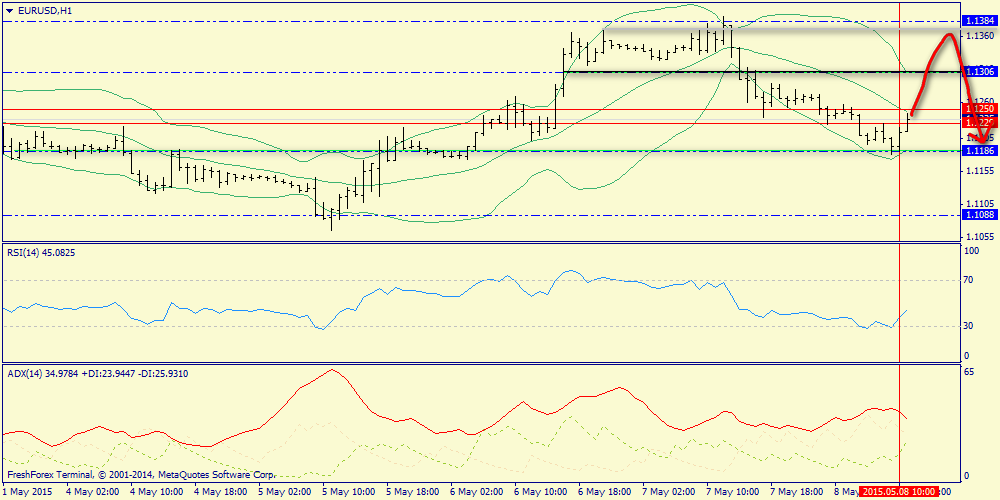Click the peak of the red forecast curve
Image resolution: width=1000 pixels, height=500 pixels.
tap(949, 35)
